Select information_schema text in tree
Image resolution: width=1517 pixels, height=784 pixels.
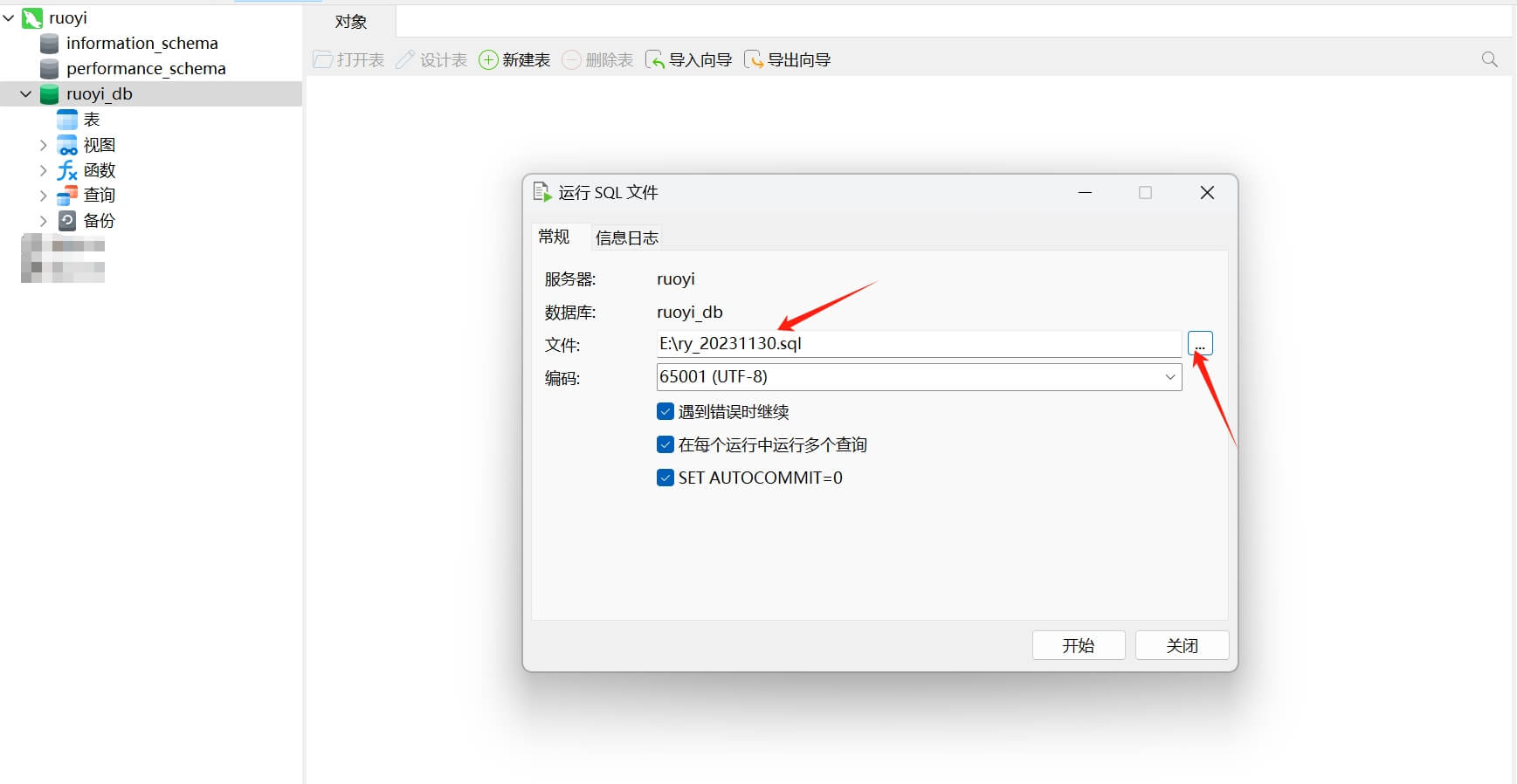pos(142,44)
